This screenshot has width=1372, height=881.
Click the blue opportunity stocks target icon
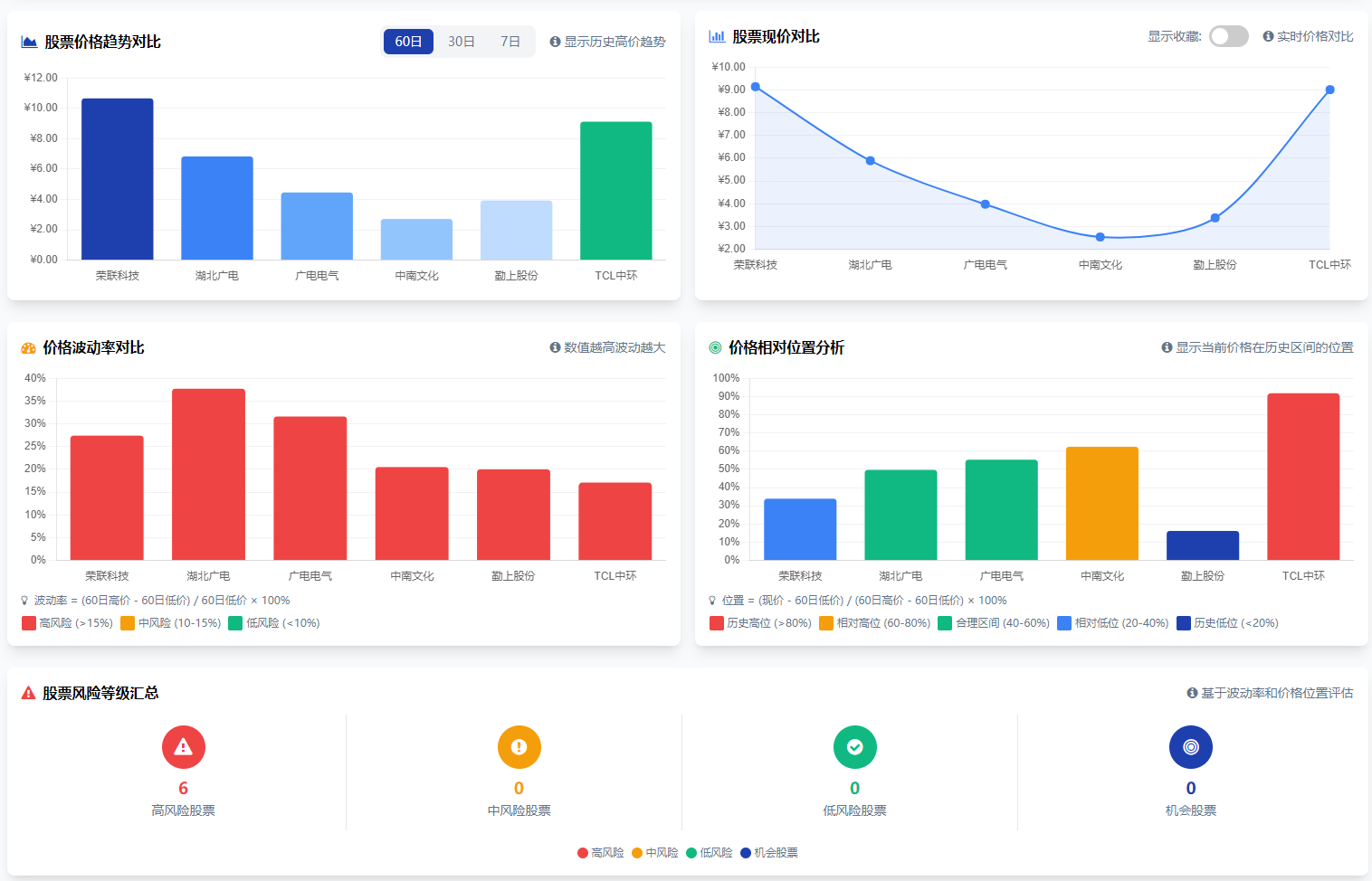pos(1190,747)
